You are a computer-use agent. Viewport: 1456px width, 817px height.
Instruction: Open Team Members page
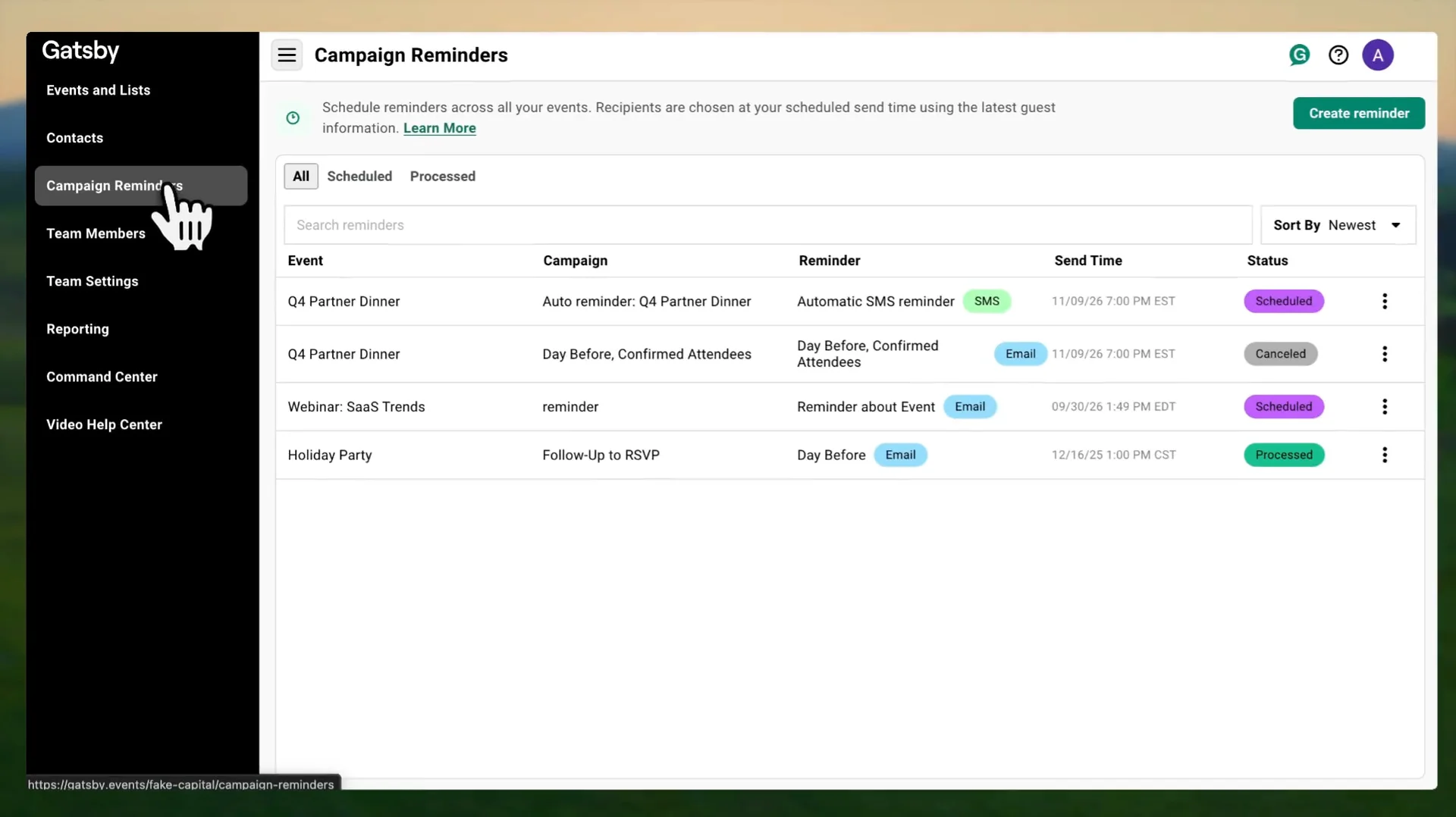96,233
